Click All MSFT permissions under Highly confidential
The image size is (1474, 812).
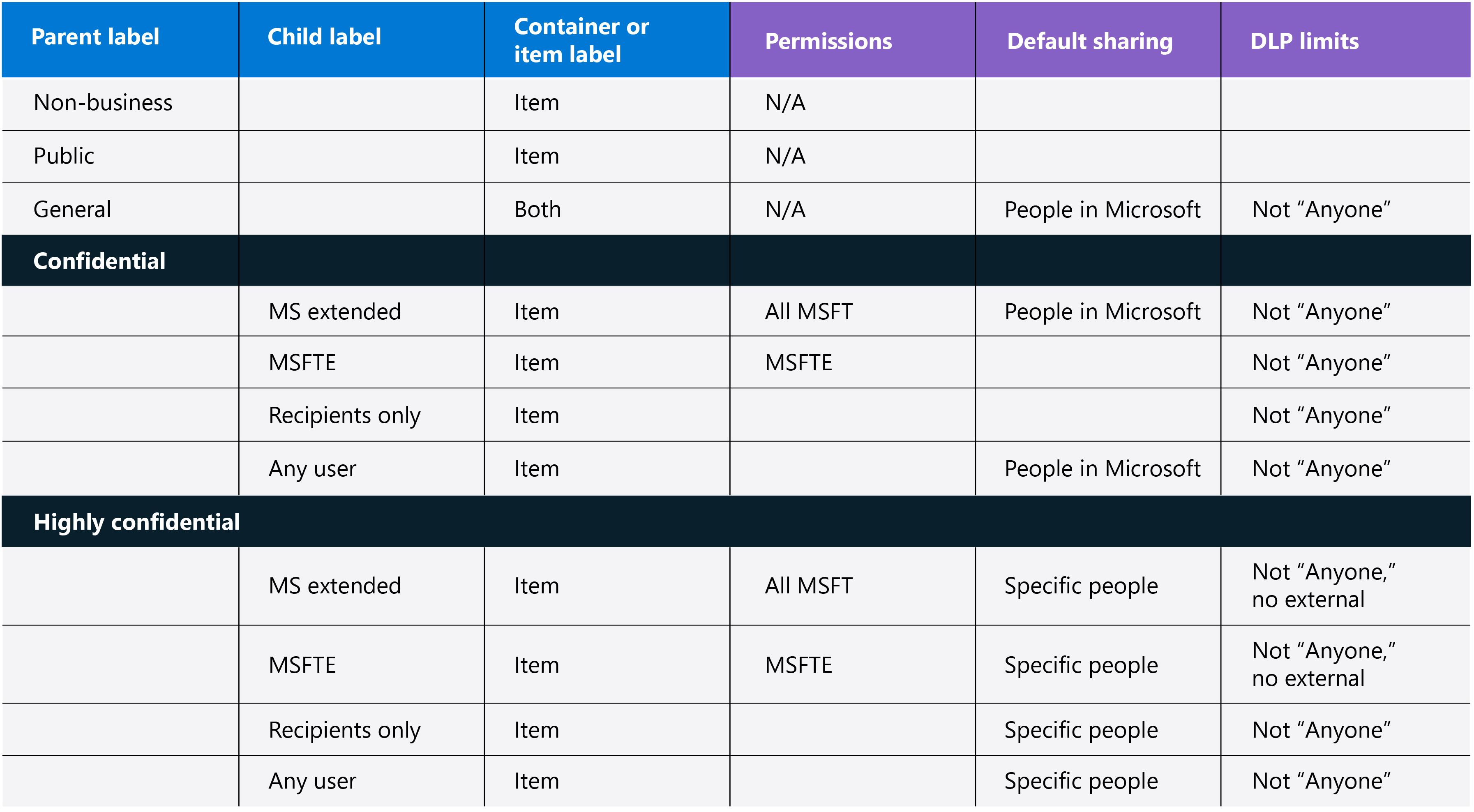tap(809, 586)
